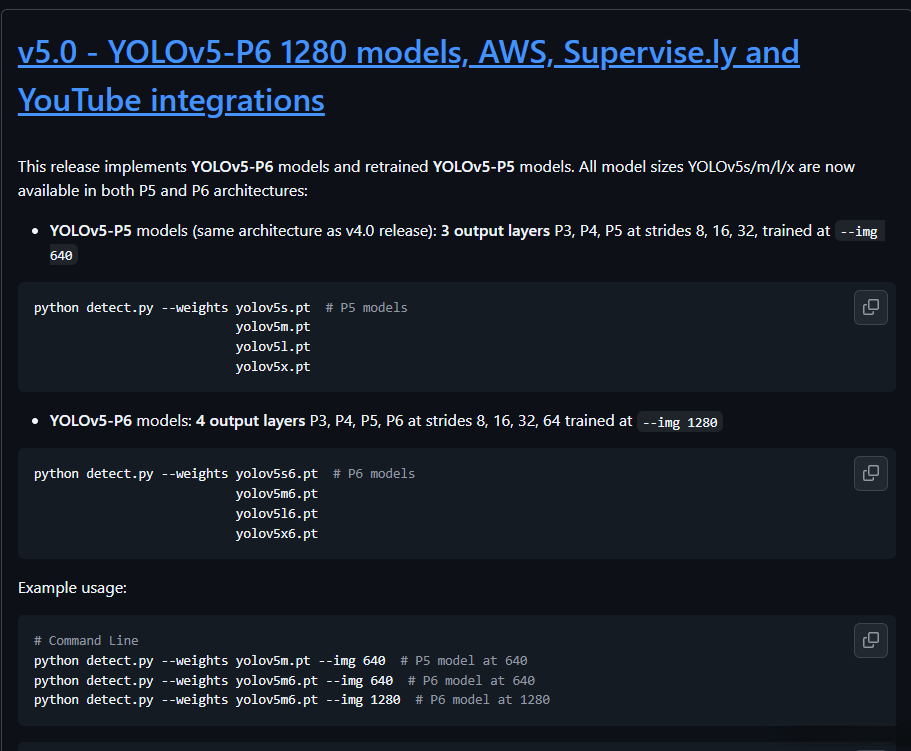Click yolov5x6.pt in the P6 models list
The image size is (911, 751).
tap(277, 533)
